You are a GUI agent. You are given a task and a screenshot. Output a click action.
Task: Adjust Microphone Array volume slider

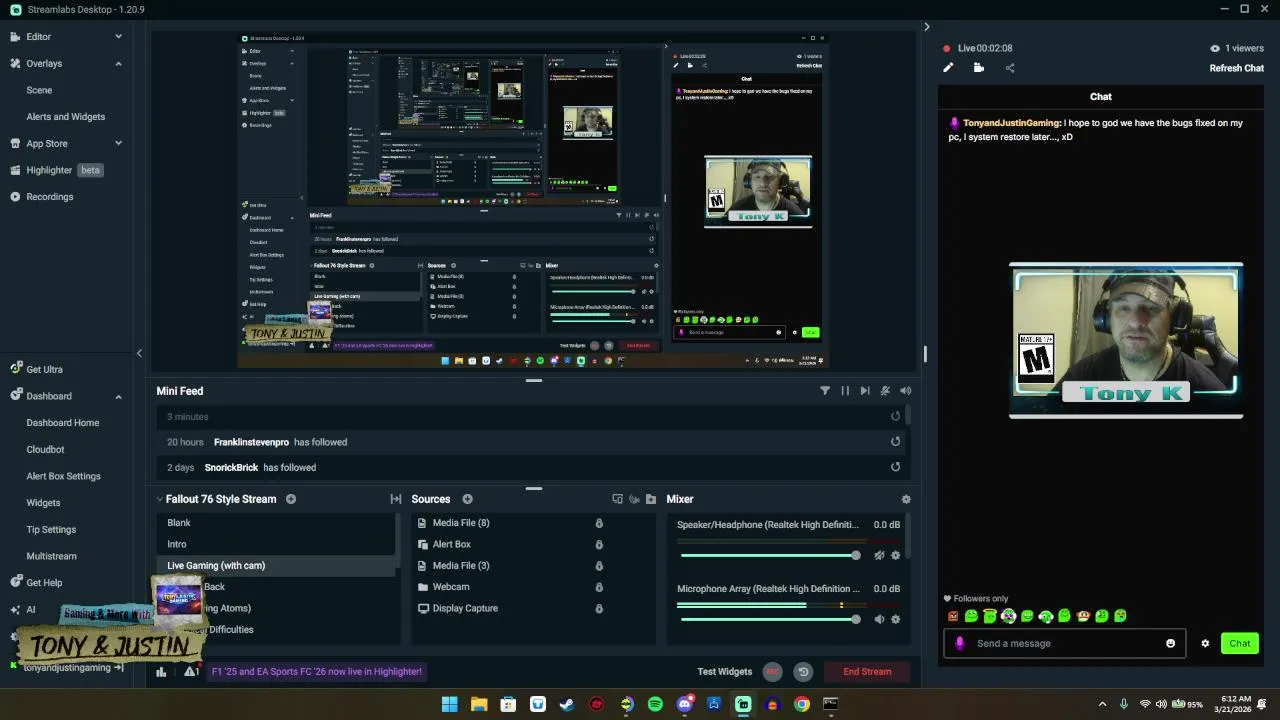770,619
